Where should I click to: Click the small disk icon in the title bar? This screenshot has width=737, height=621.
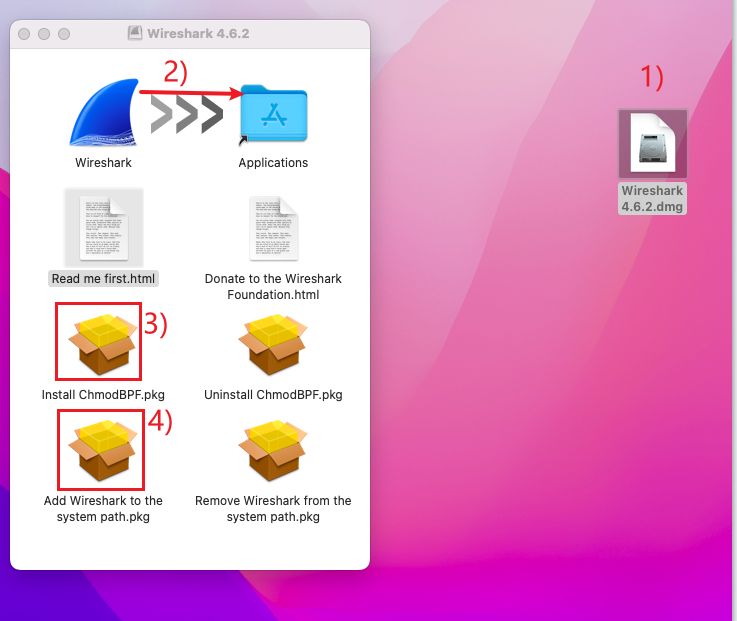coord(135,33)
